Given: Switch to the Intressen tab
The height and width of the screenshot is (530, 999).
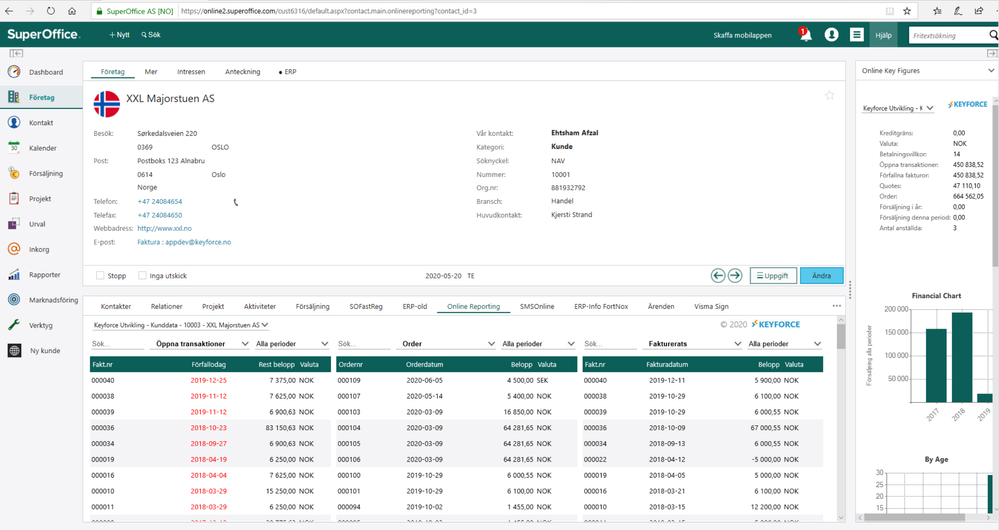Looking at the screenshot, I should tap(191, 72).
